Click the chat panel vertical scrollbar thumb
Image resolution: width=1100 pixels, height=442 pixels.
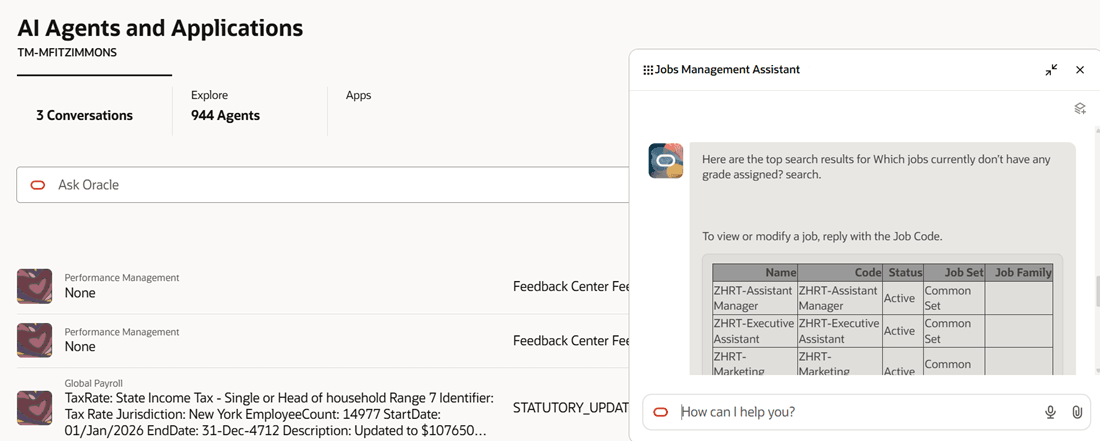pyautogui.click(x=1096, y=293)
